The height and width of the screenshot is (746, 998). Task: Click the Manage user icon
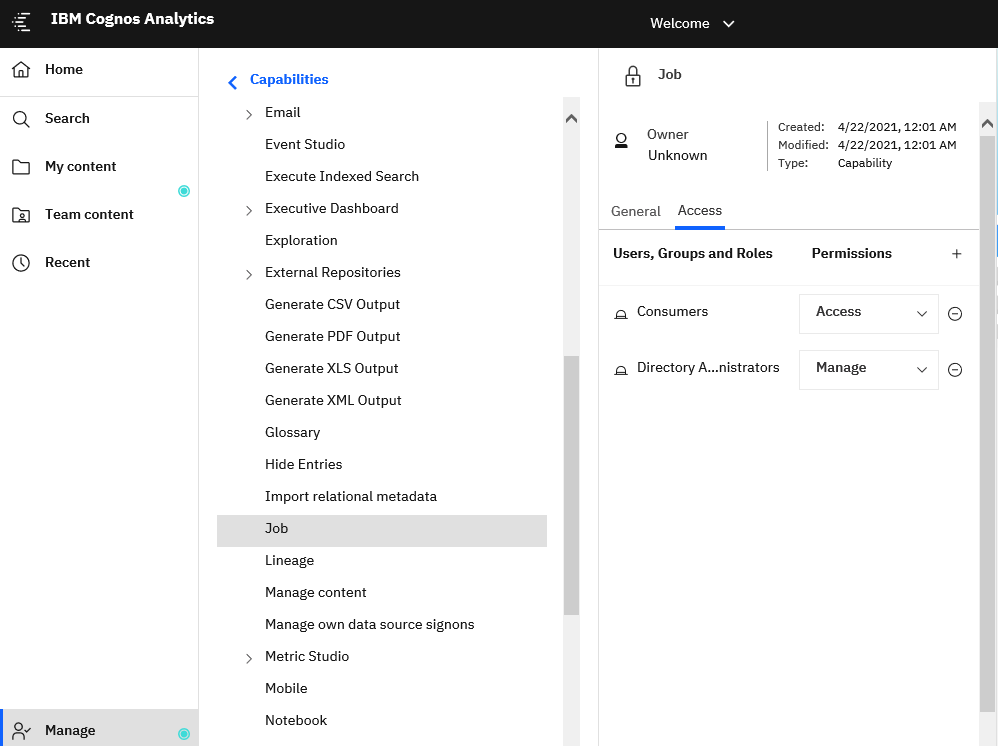coord(22,731)
